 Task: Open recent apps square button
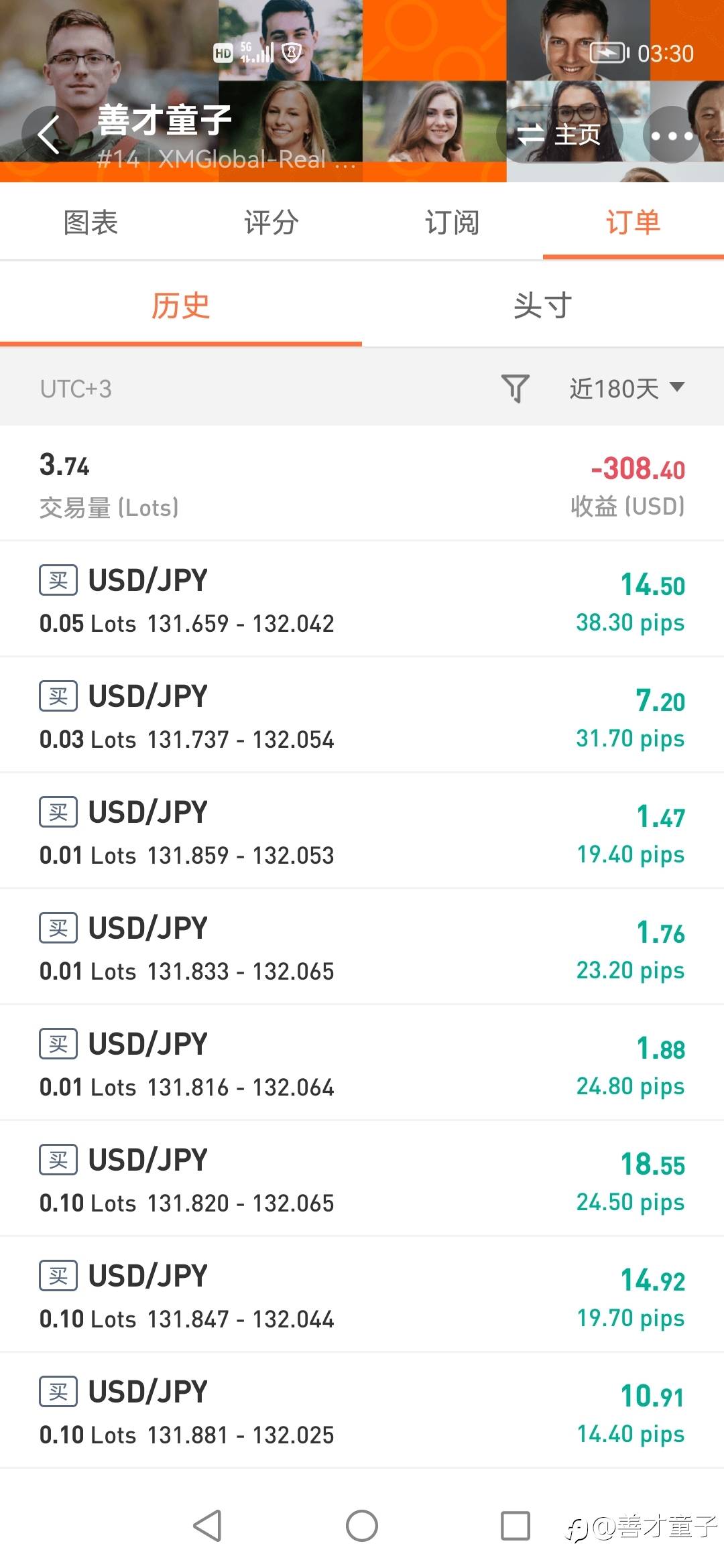pyautogui.click(x=515, y=1526)
